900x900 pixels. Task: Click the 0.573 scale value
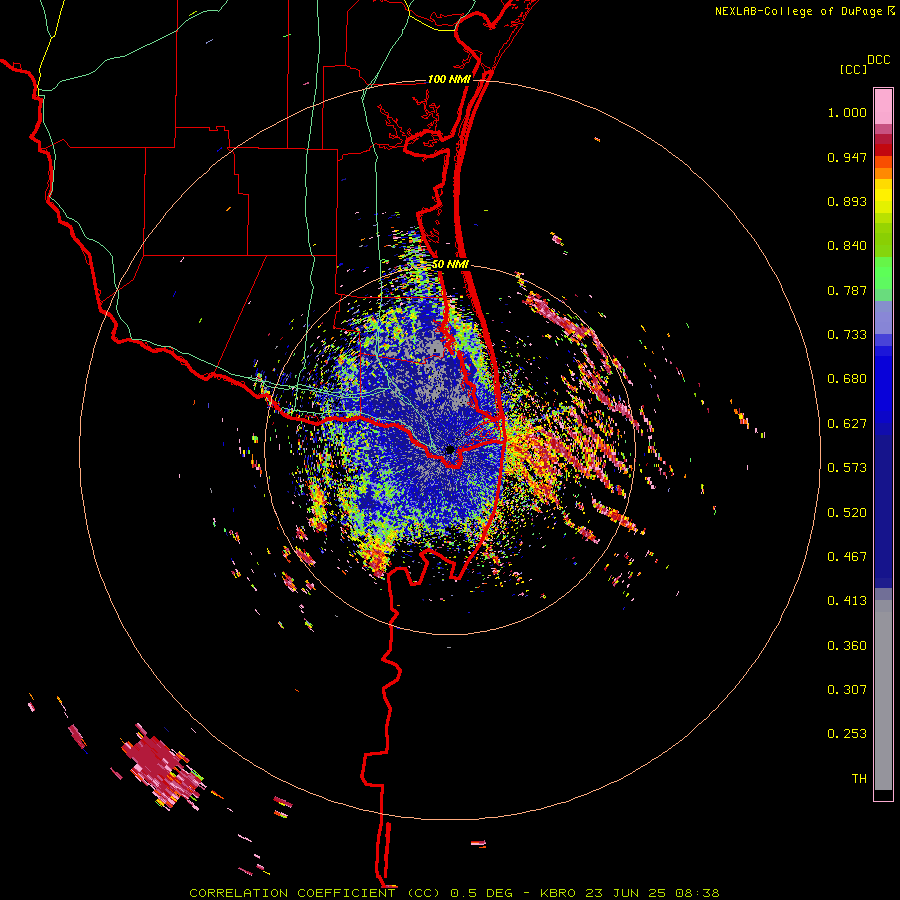pyautogui.click(x=847, y=468)
